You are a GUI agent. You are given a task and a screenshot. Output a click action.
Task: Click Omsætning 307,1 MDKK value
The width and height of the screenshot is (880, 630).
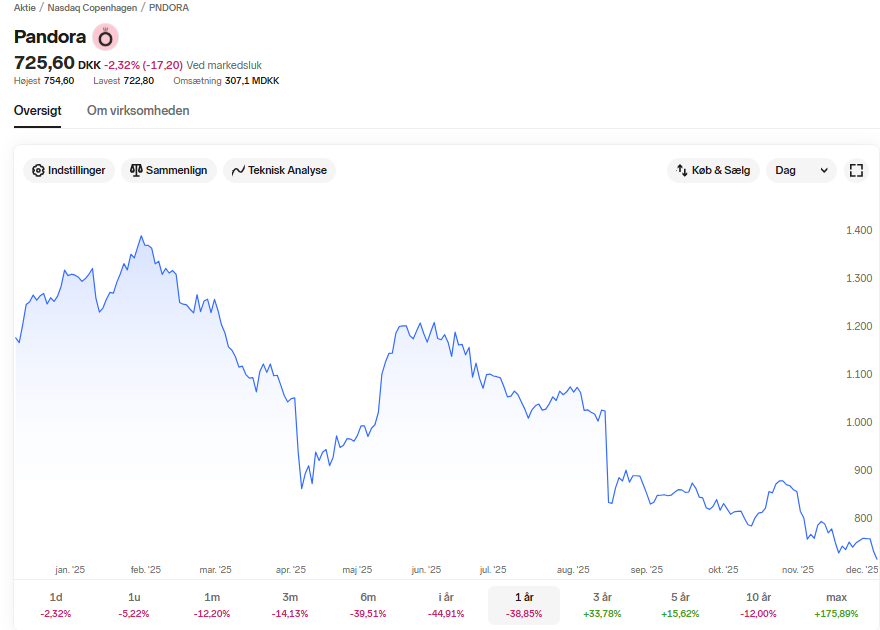click(x=226, y=81)
